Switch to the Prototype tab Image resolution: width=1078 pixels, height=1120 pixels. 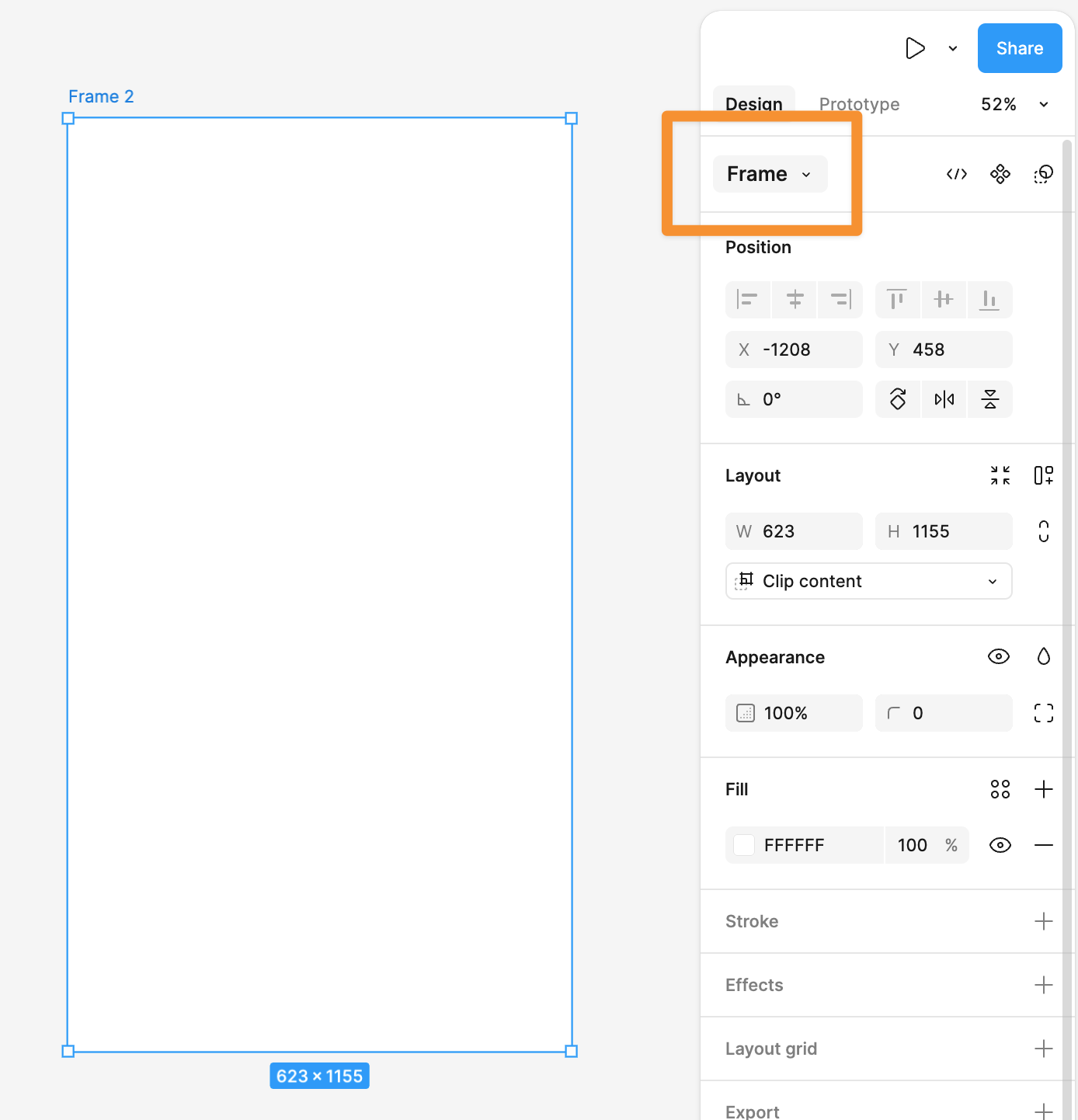click(x=859, y=104)
